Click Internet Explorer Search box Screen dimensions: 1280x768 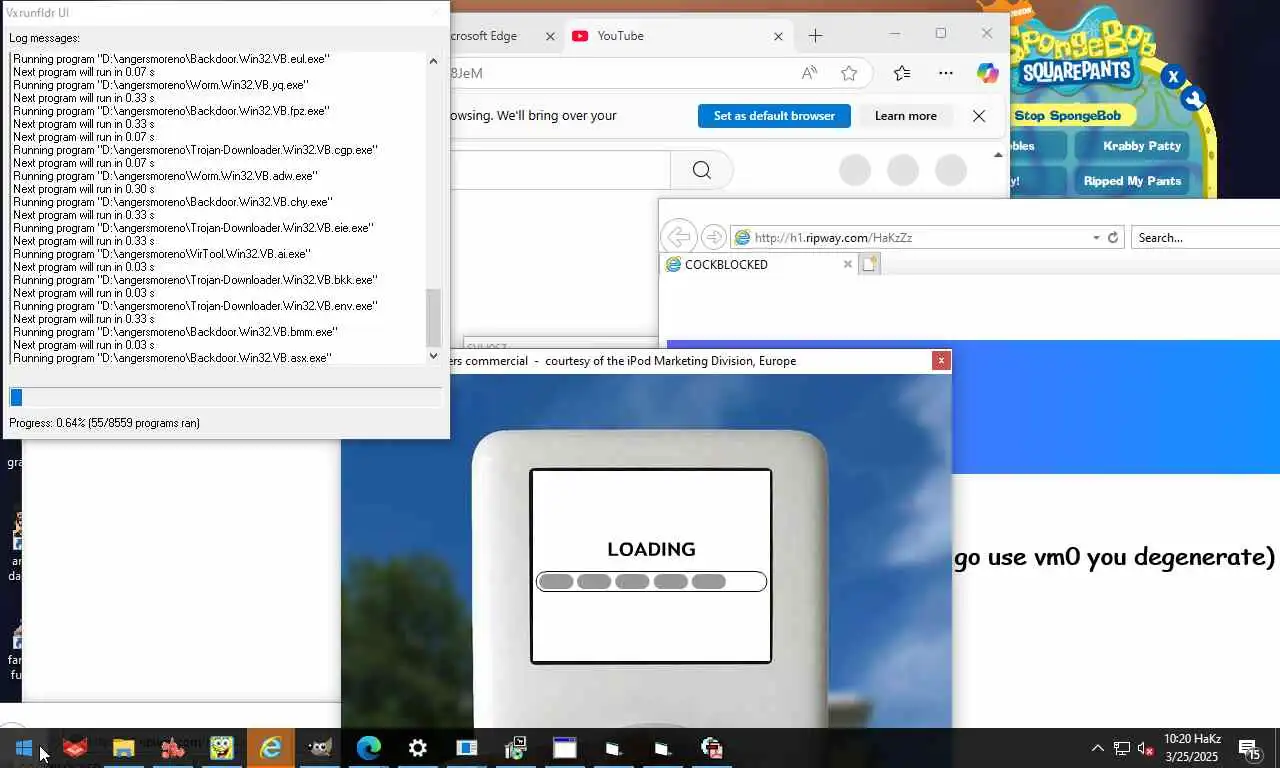1205,237
